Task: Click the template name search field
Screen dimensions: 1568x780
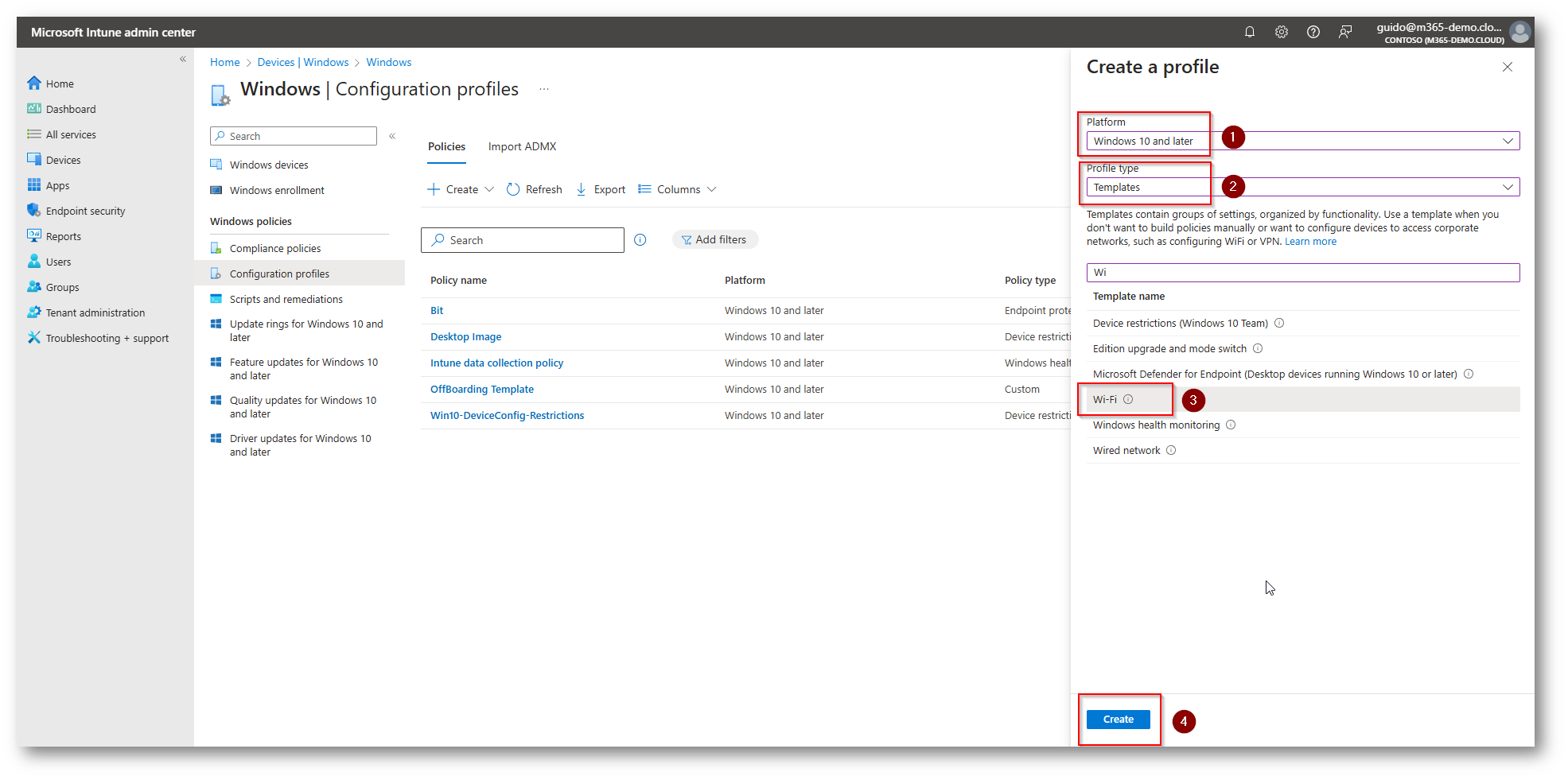Action: click(x=1303, y=272)
